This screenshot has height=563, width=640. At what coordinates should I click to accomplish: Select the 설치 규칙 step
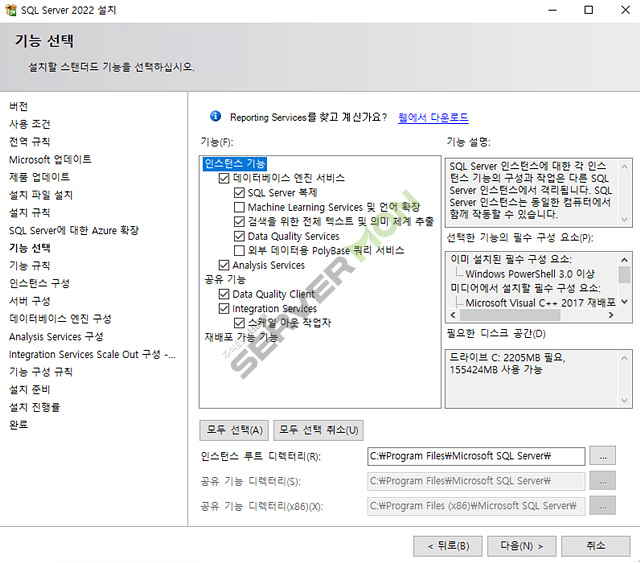point(30,212)
